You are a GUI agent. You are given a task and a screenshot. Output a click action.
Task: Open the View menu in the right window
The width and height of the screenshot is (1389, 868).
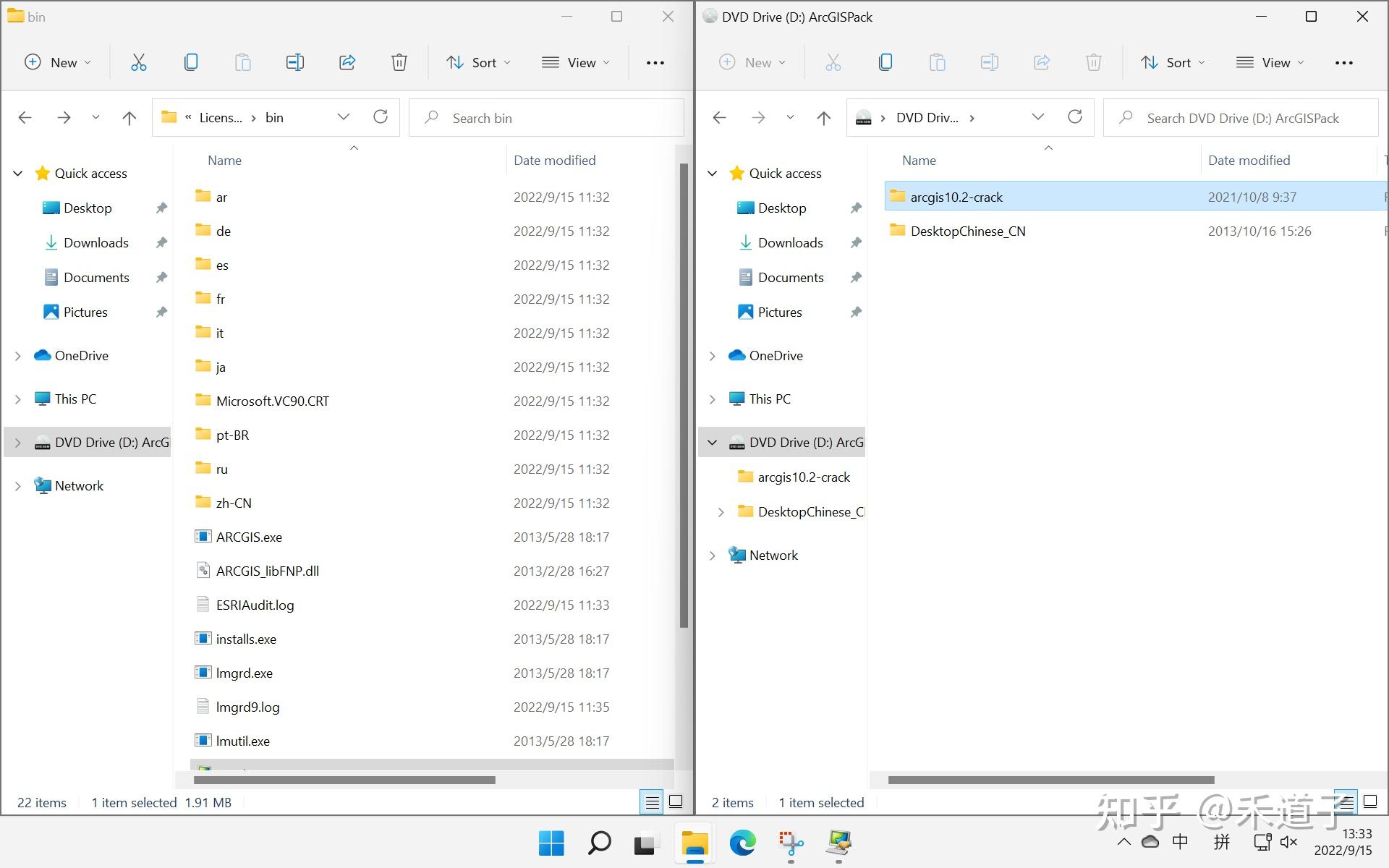1269,62
